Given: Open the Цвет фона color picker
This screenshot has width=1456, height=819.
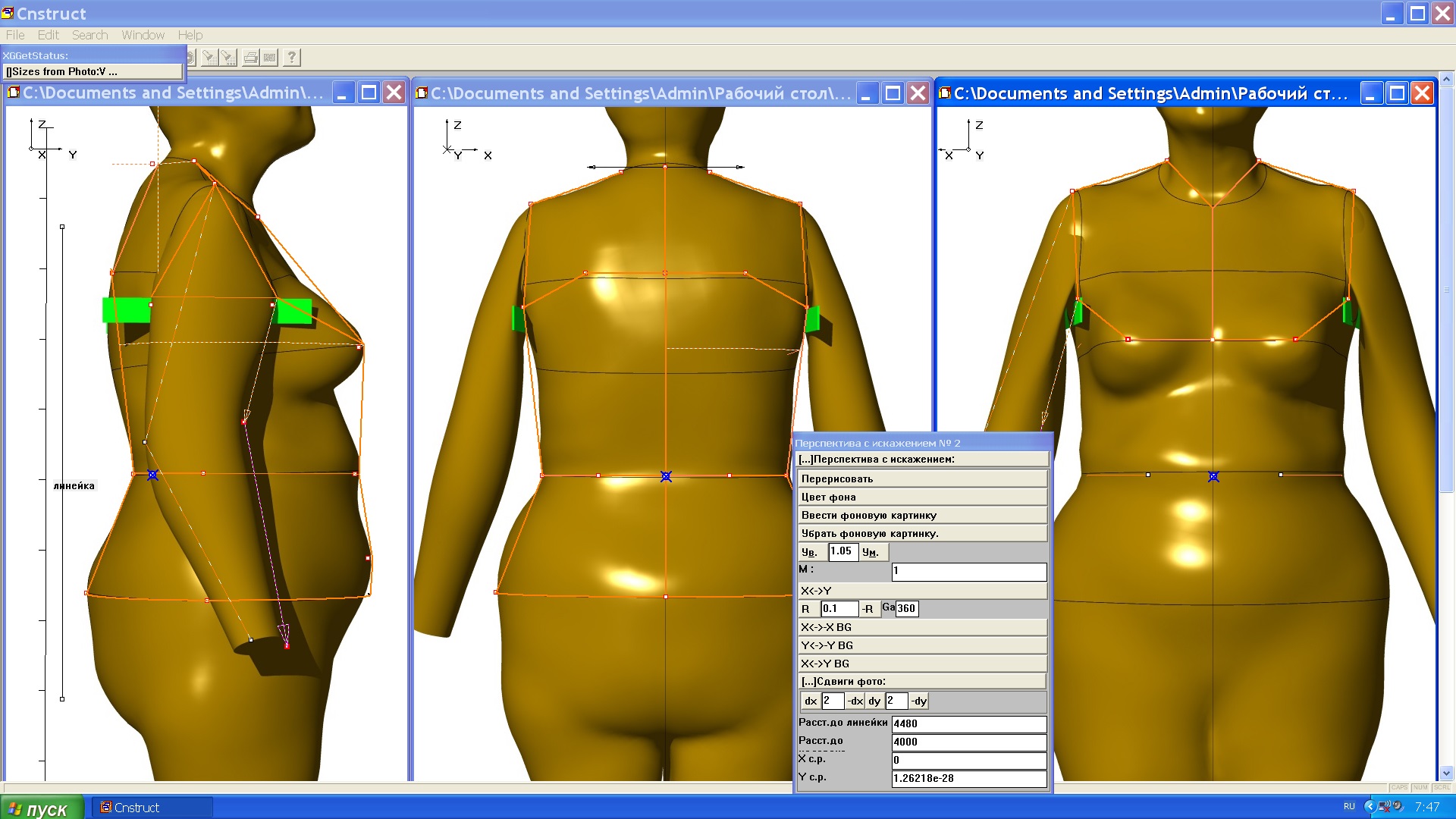Looking at the screenshot, I should [x=922, y=497].
